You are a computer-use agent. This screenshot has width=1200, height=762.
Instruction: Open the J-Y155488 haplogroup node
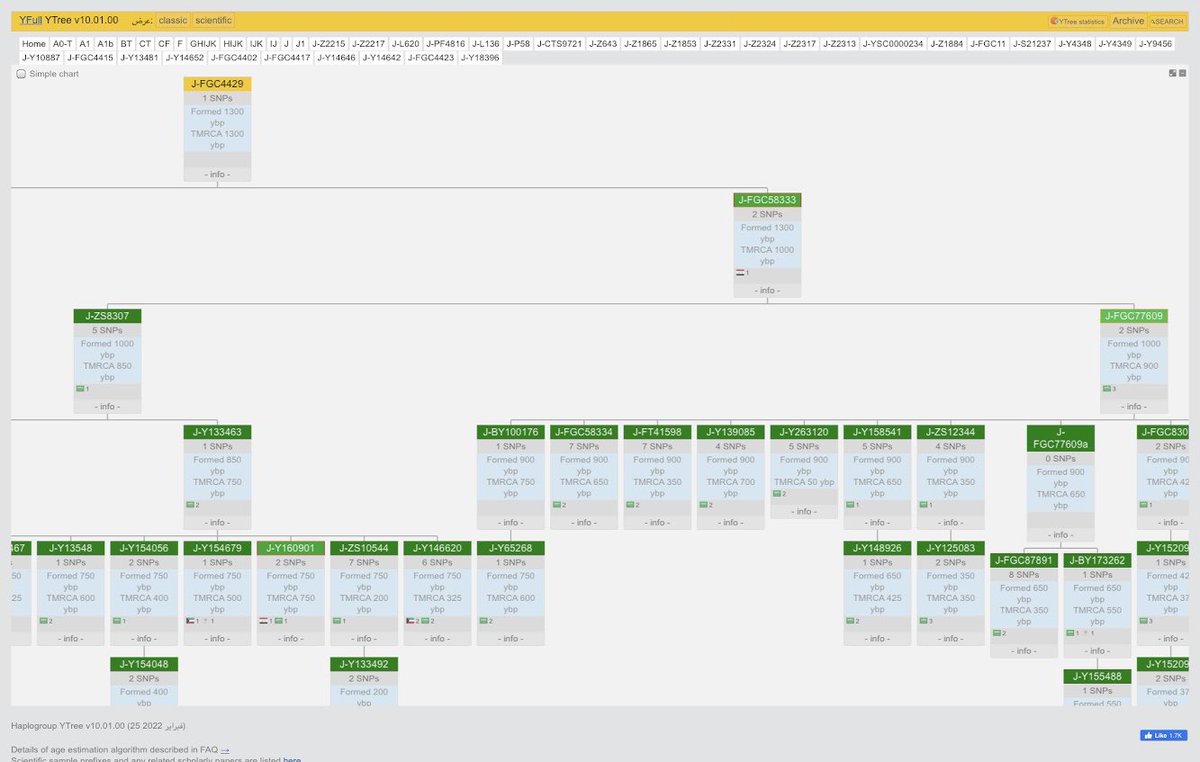[1098, 676]
